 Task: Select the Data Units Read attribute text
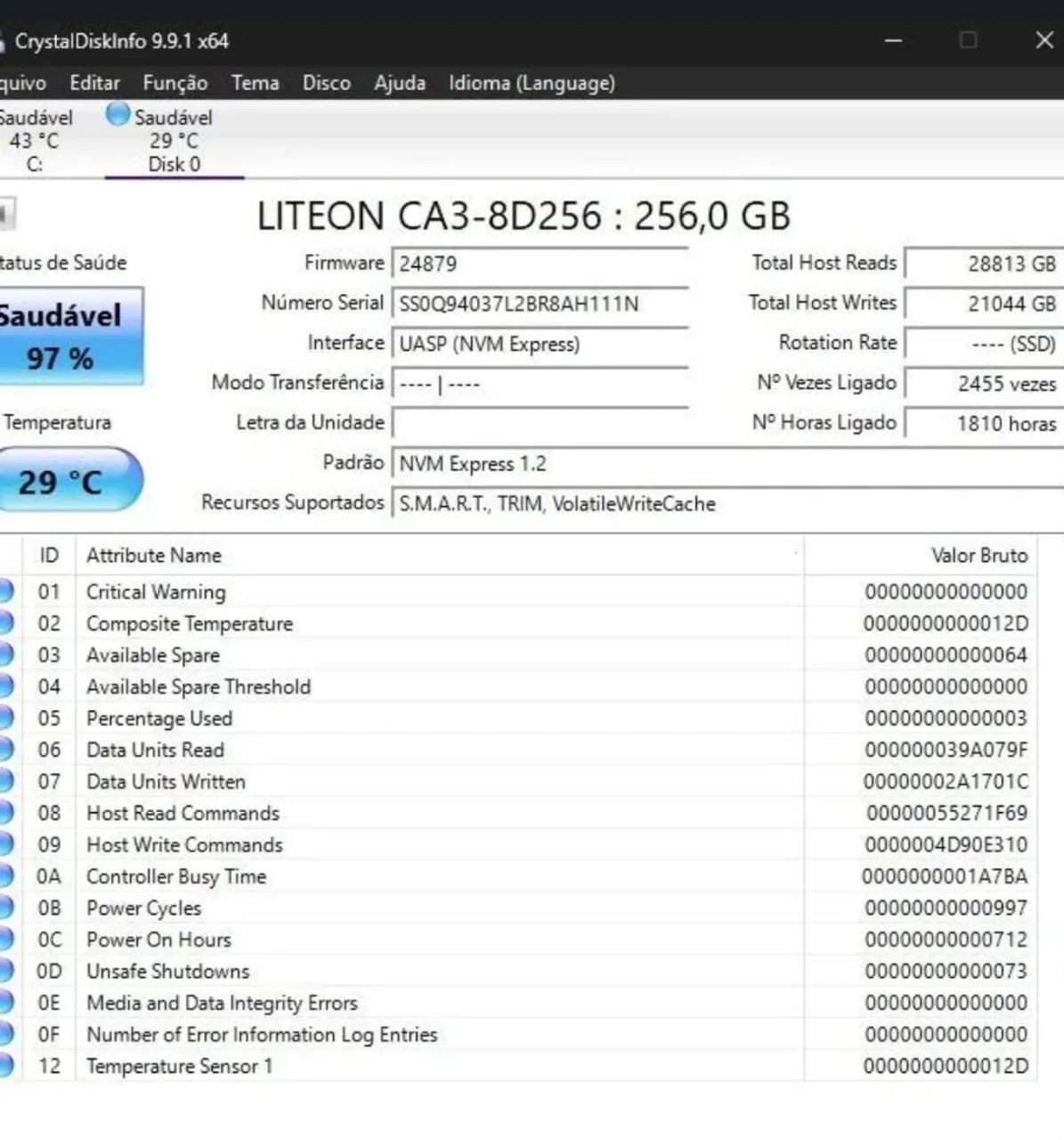click(155, 750)
